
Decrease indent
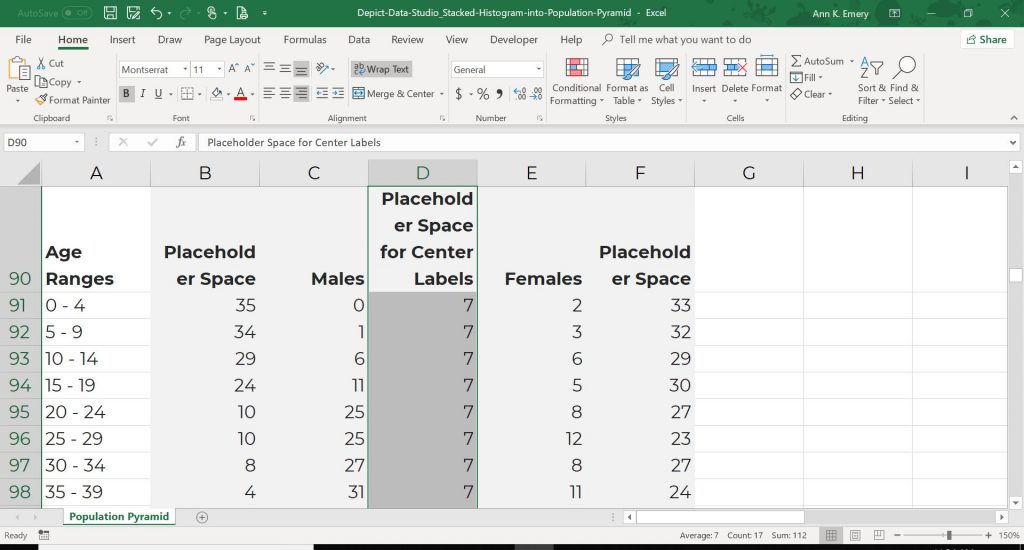pyautogui.click(x=322, y=94)
